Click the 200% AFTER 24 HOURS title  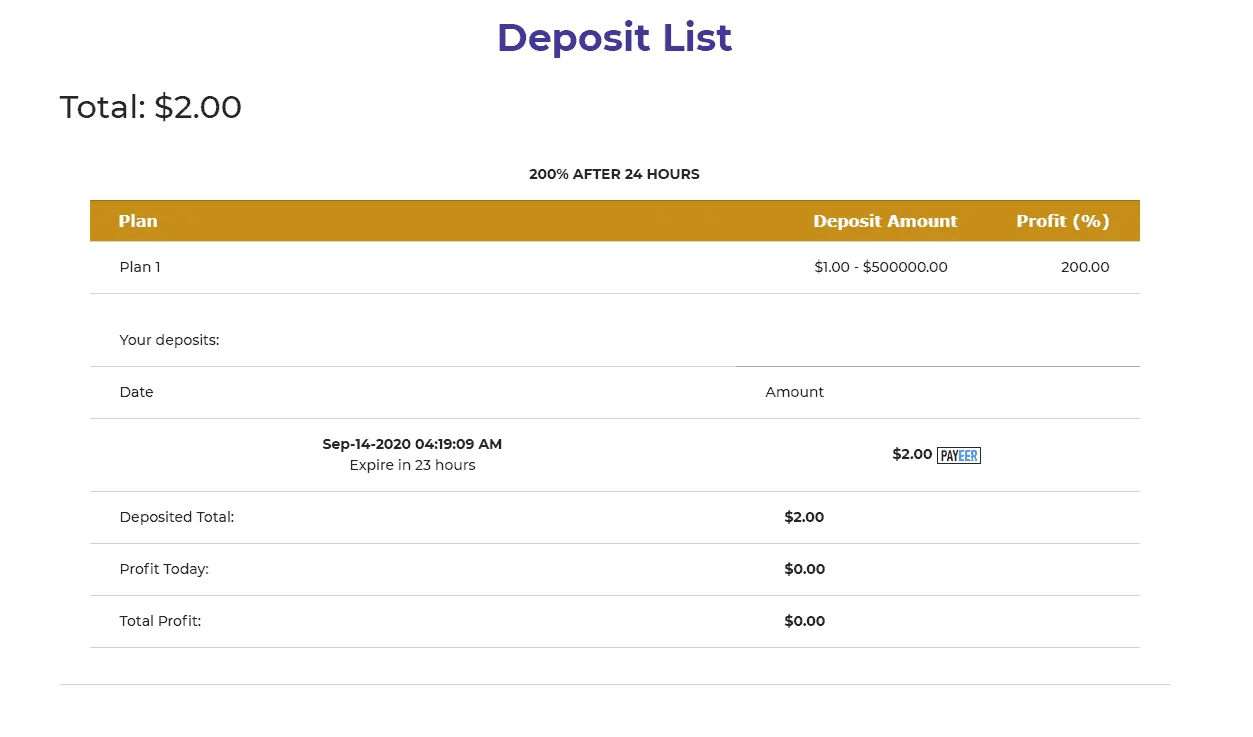(614, 174)
